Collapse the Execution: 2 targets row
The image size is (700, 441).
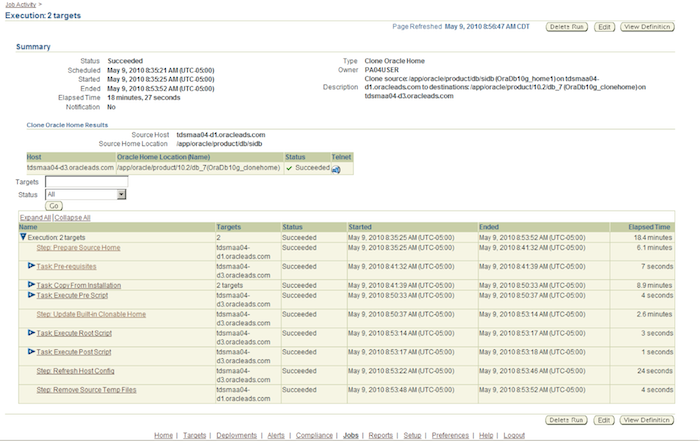coord(23,237)
